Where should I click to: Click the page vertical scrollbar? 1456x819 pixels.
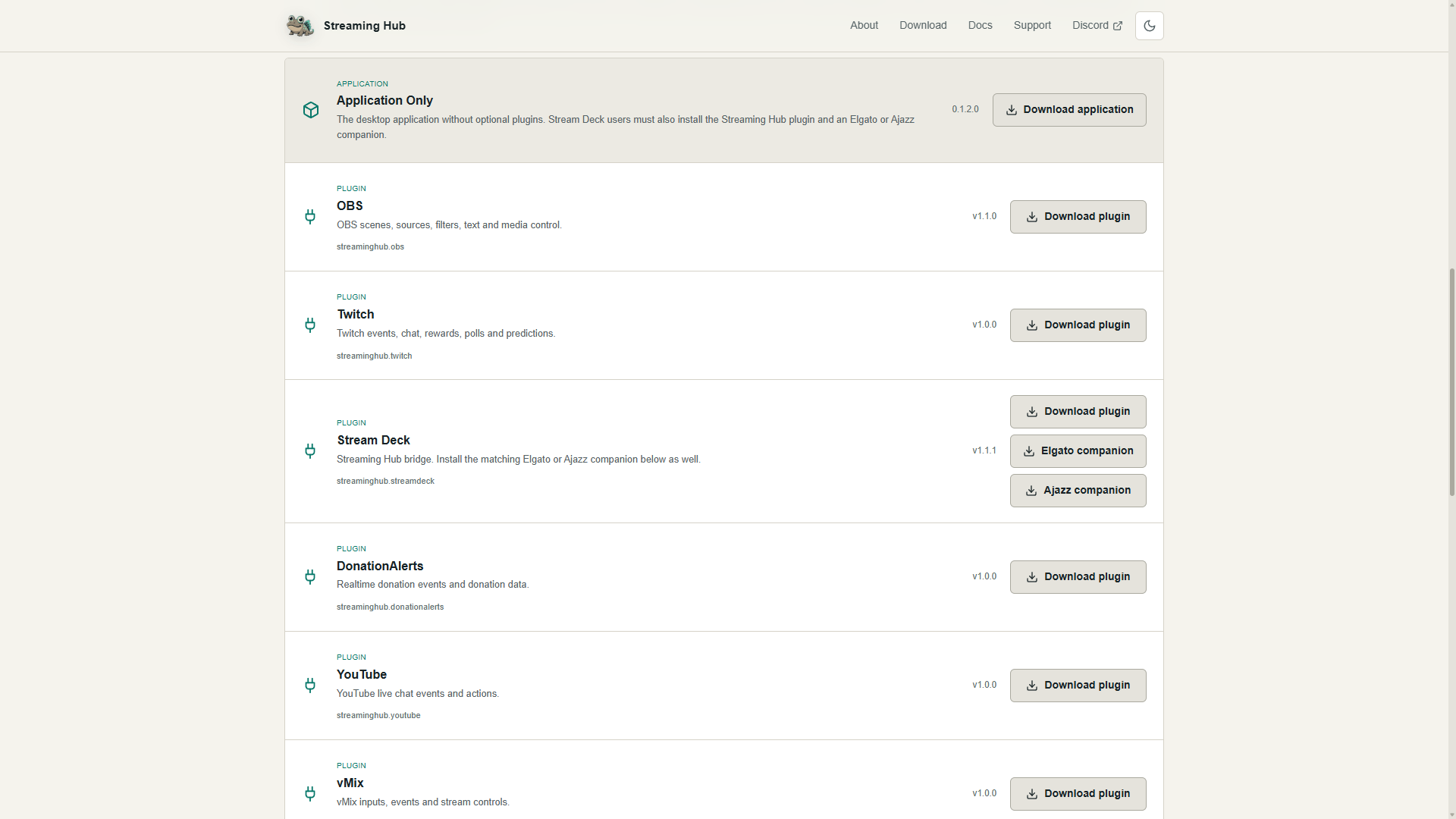point(1451,381)
